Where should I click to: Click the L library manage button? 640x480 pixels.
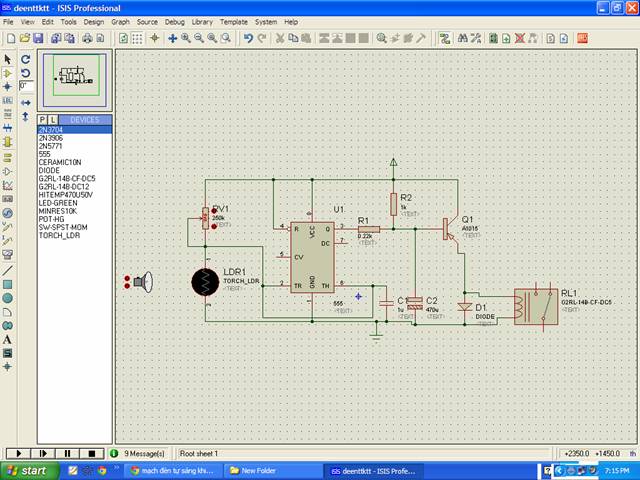52,120
